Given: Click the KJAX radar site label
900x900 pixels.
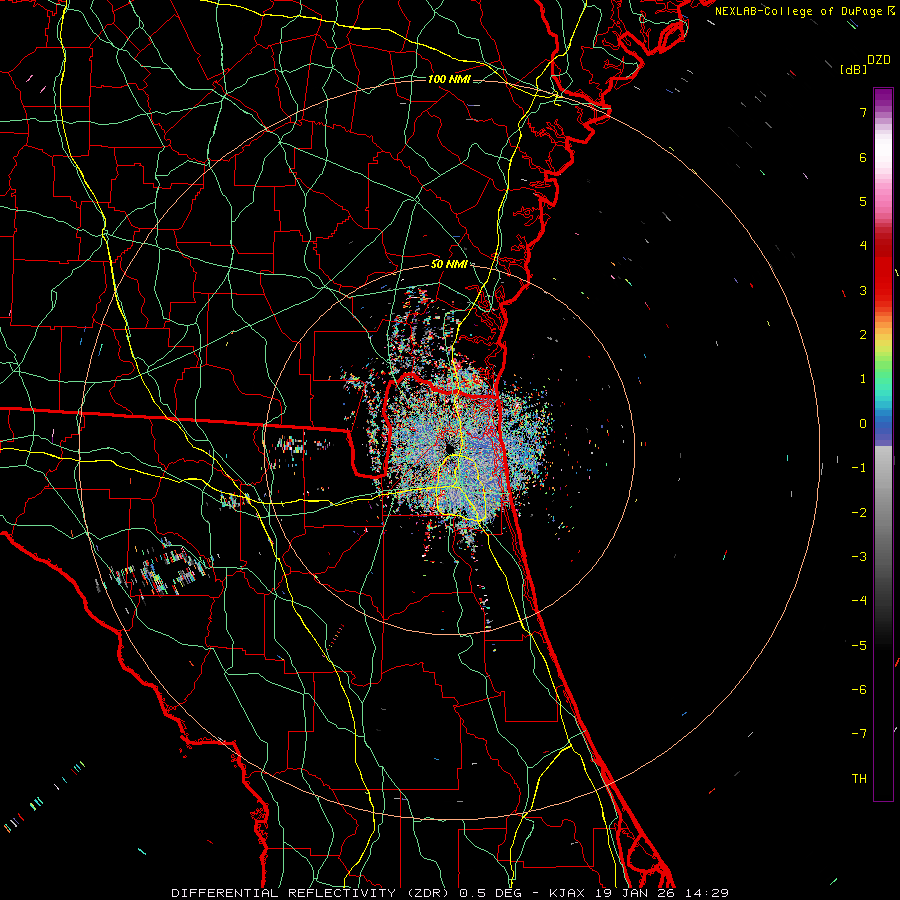Looking at the screenshot, I should [x=568, y=893].
